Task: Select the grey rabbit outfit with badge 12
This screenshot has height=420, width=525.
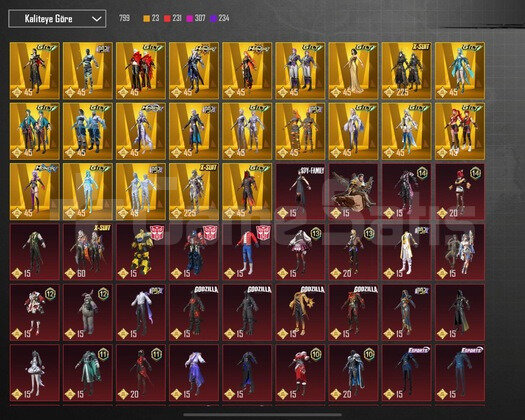Action: pyautogui.click(x=88, y=312)
